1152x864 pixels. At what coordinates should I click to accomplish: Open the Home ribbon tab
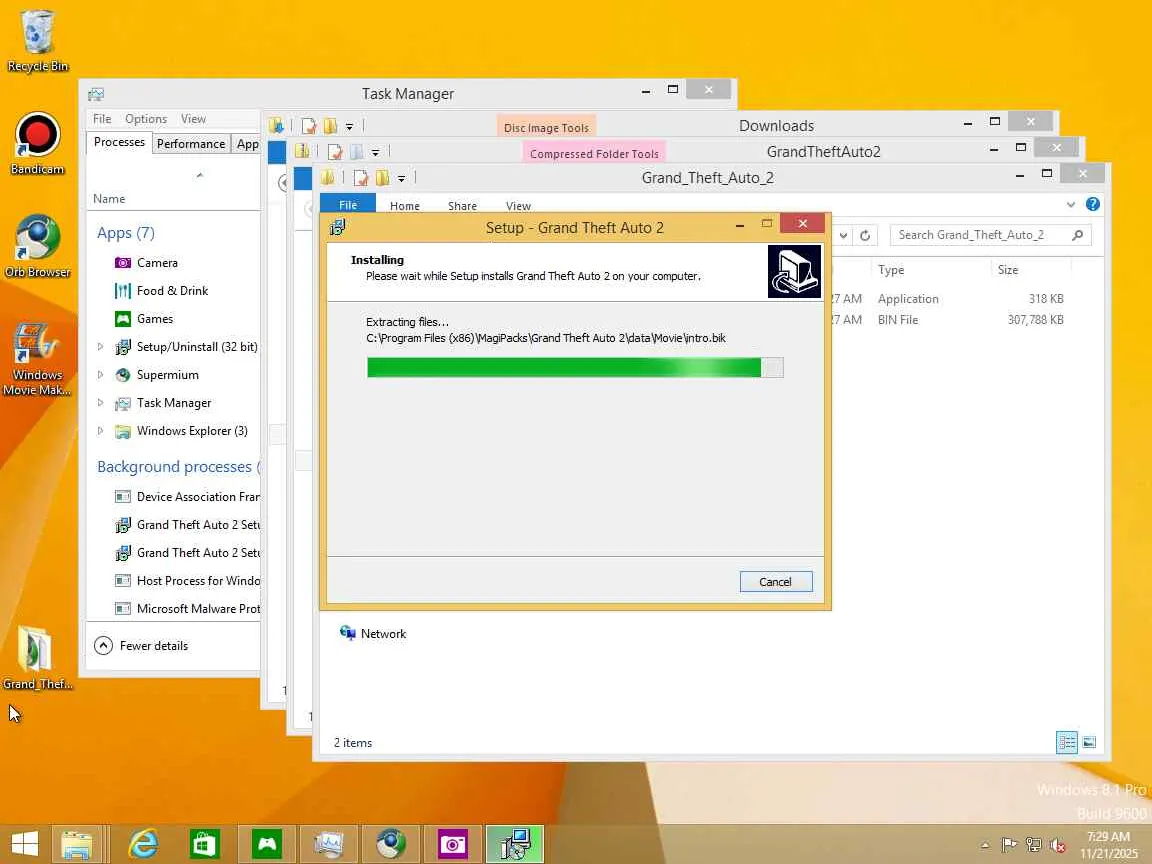[x=405, y=206]
